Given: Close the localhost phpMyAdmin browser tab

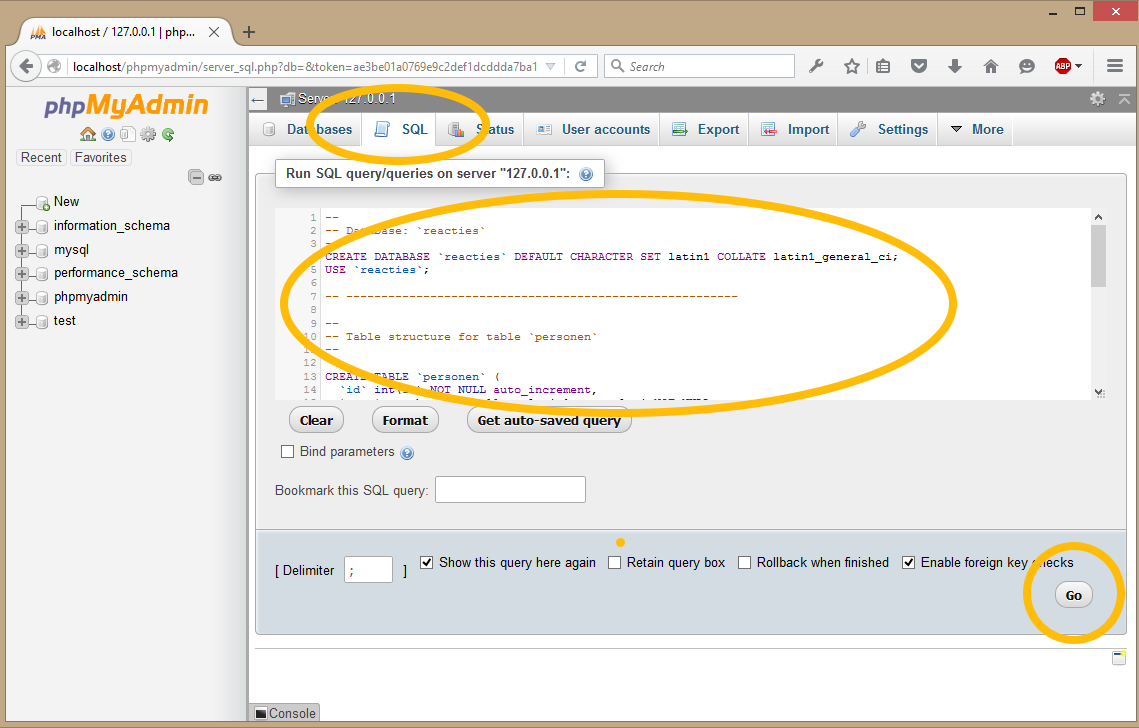Looking at the screenshot, I should [214, 32].
